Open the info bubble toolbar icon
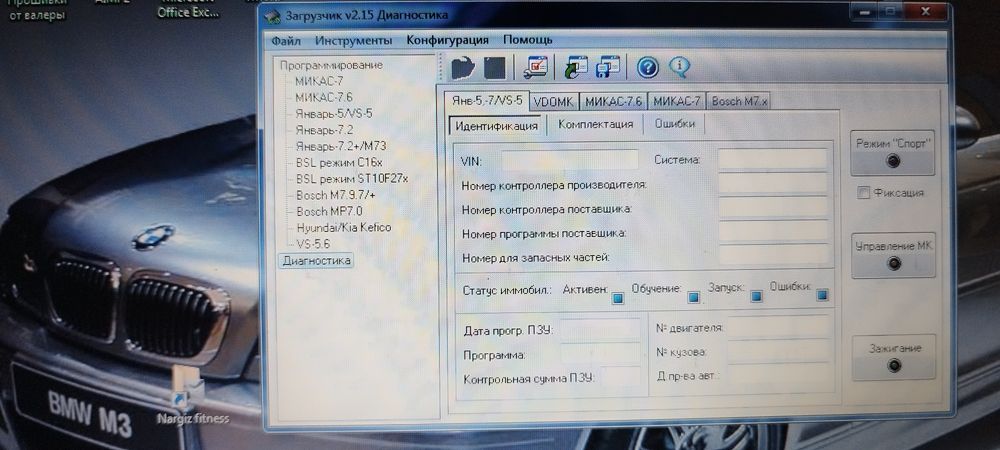Screen dimensions: 1000x450 click(x=680, y=66)
